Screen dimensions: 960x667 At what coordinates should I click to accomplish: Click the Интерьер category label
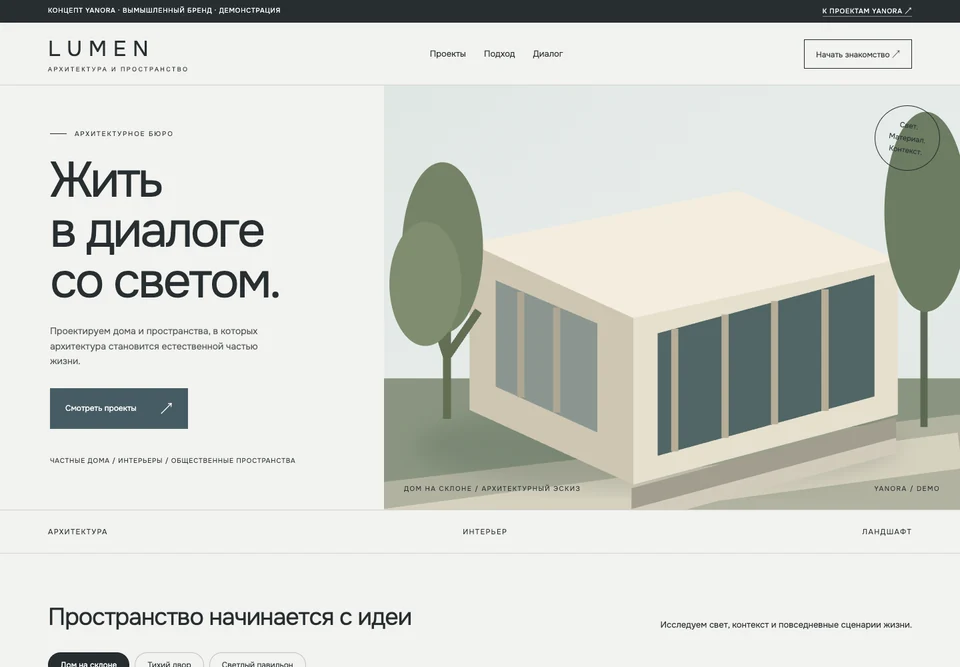(x=485, y=532)
